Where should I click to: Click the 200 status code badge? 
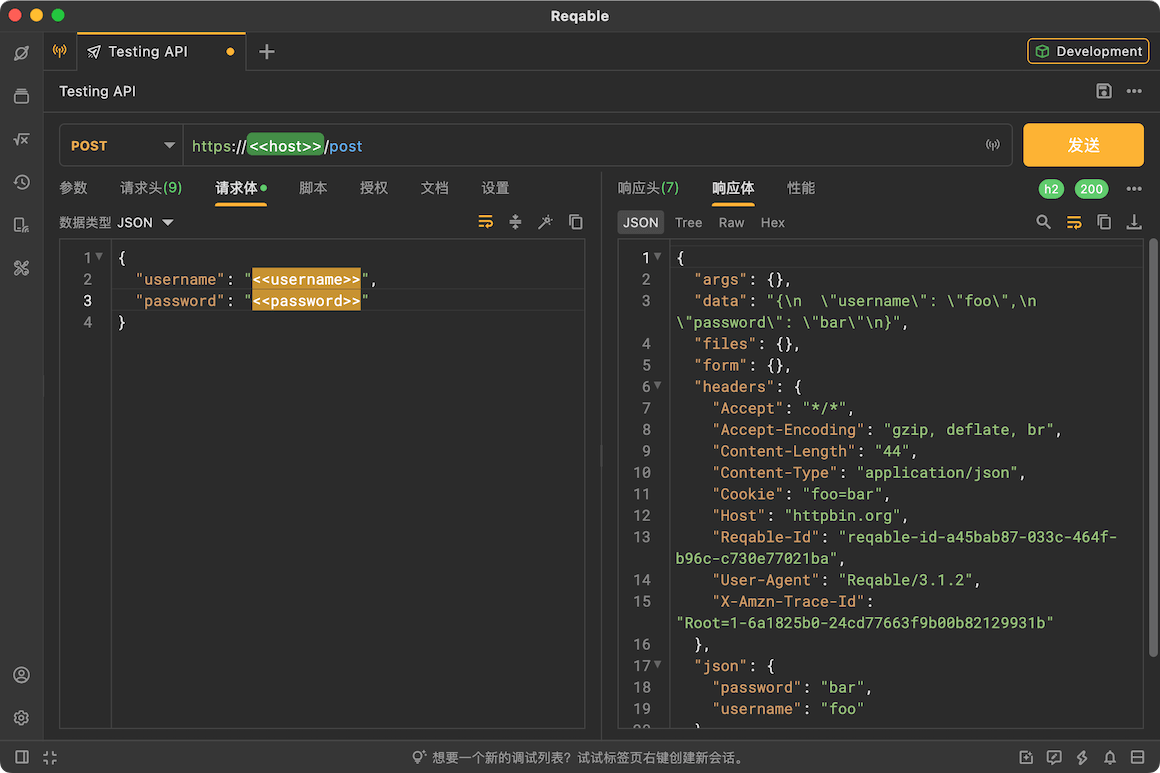point(1091,189)
